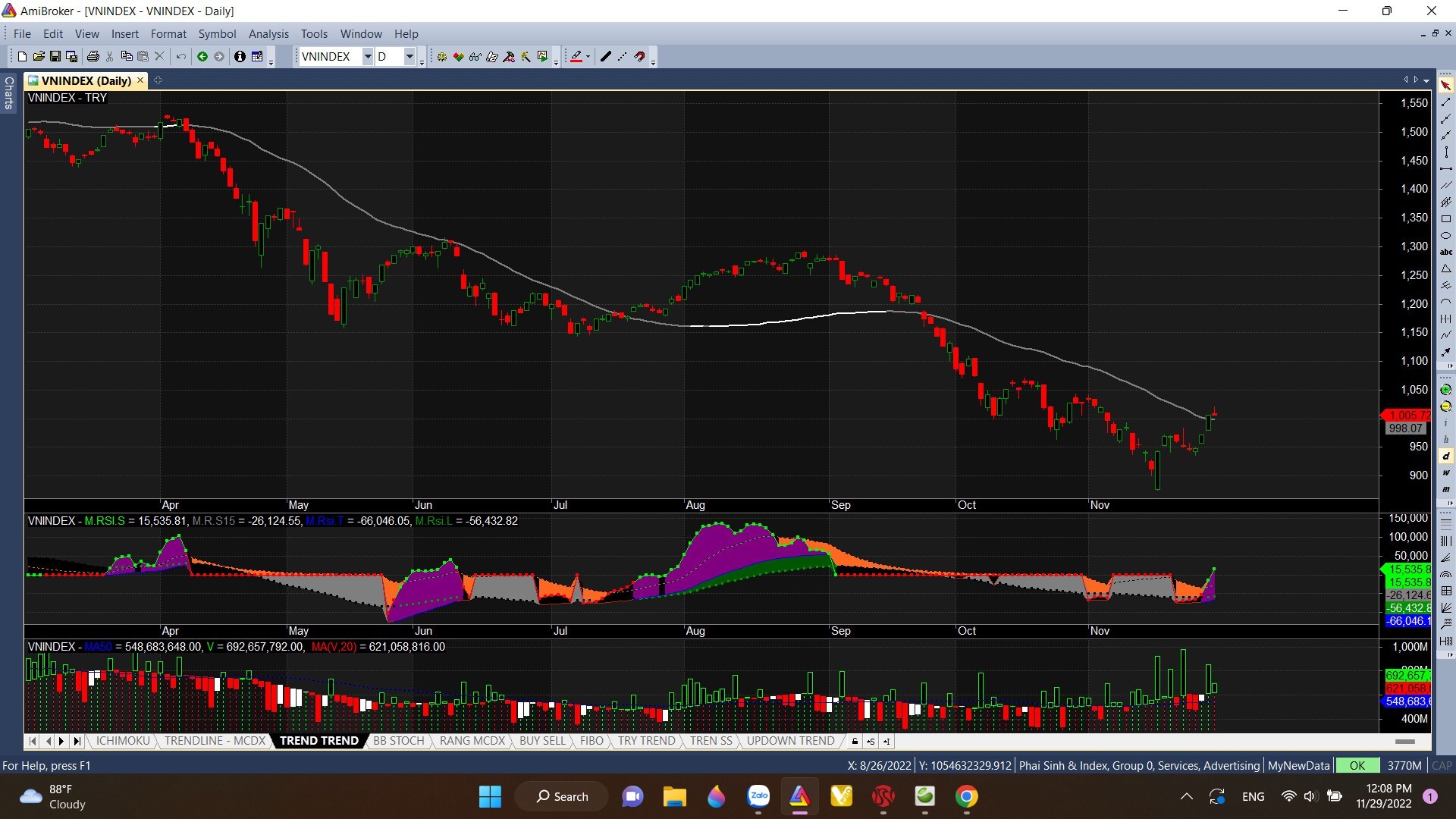Select the trend line drawing tool
This screenshot has height=819, width=1456.
click(x=1446, y=102)
